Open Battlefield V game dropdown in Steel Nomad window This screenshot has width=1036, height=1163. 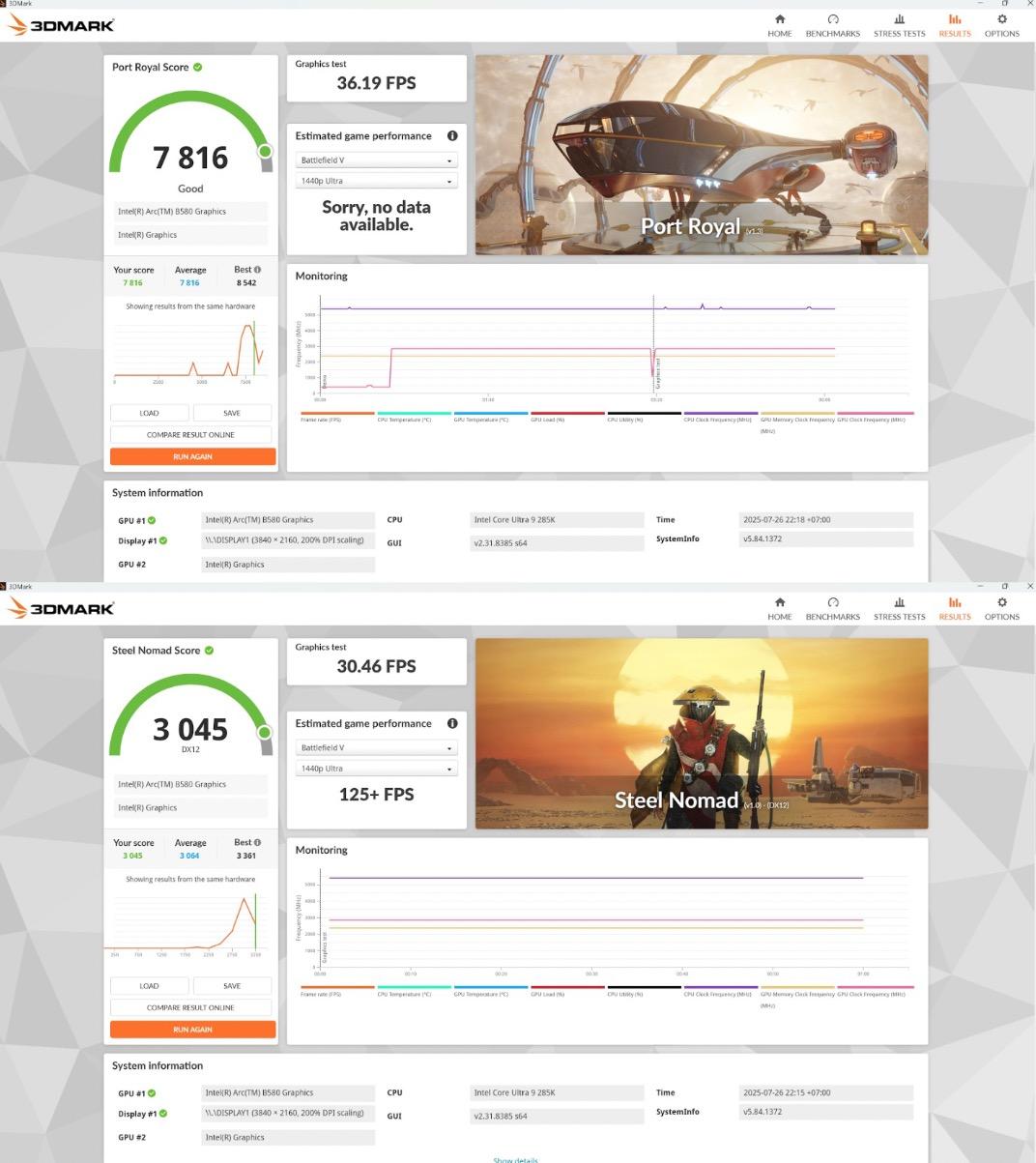(x=376, y=747)
